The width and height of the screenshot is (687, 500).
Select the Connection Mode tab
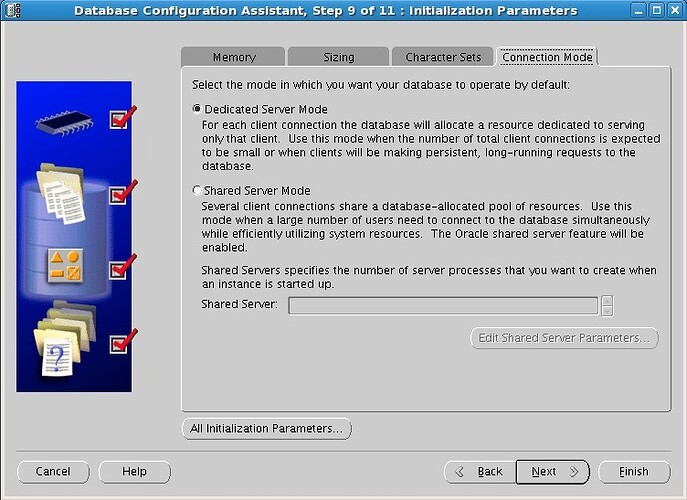point(547,57)
